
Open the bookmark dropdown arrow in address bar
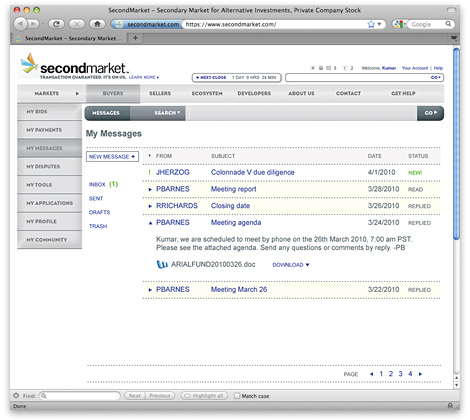[379, 24]
